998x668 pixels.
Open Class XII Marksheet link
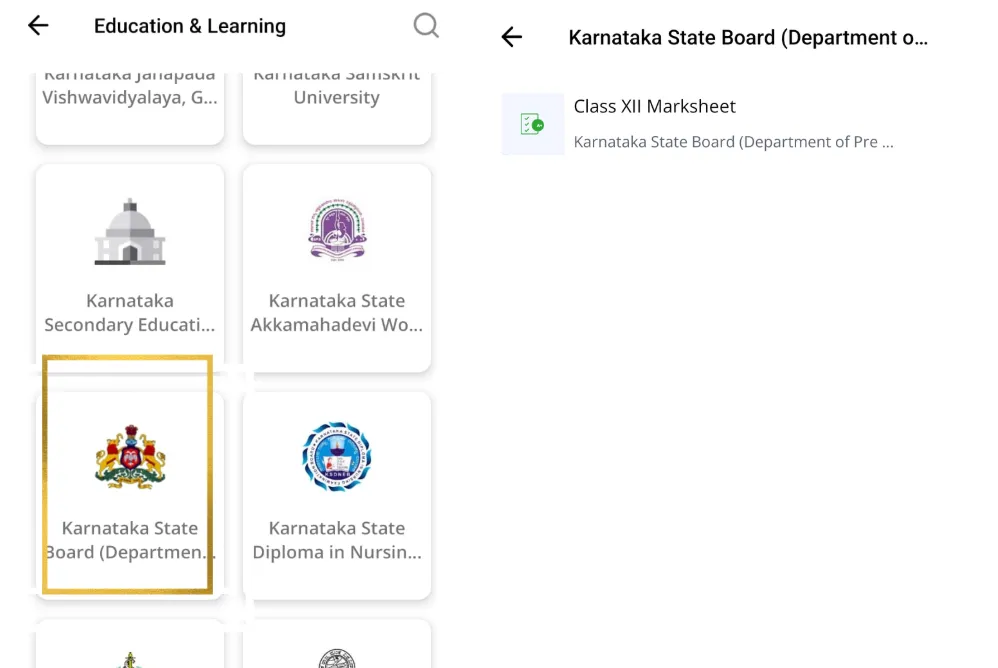pyautogui.click(x=654, y=107)
